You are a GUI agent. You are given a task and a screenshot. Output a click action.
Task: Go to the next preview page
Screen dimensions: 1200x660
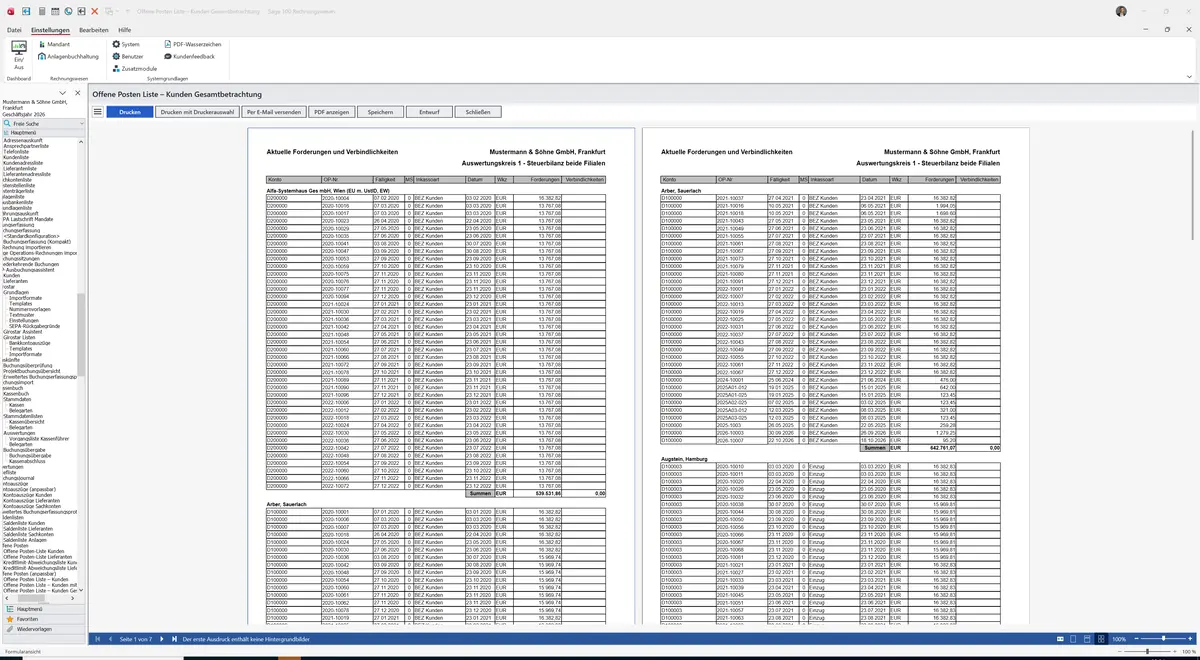coord(162,639)
